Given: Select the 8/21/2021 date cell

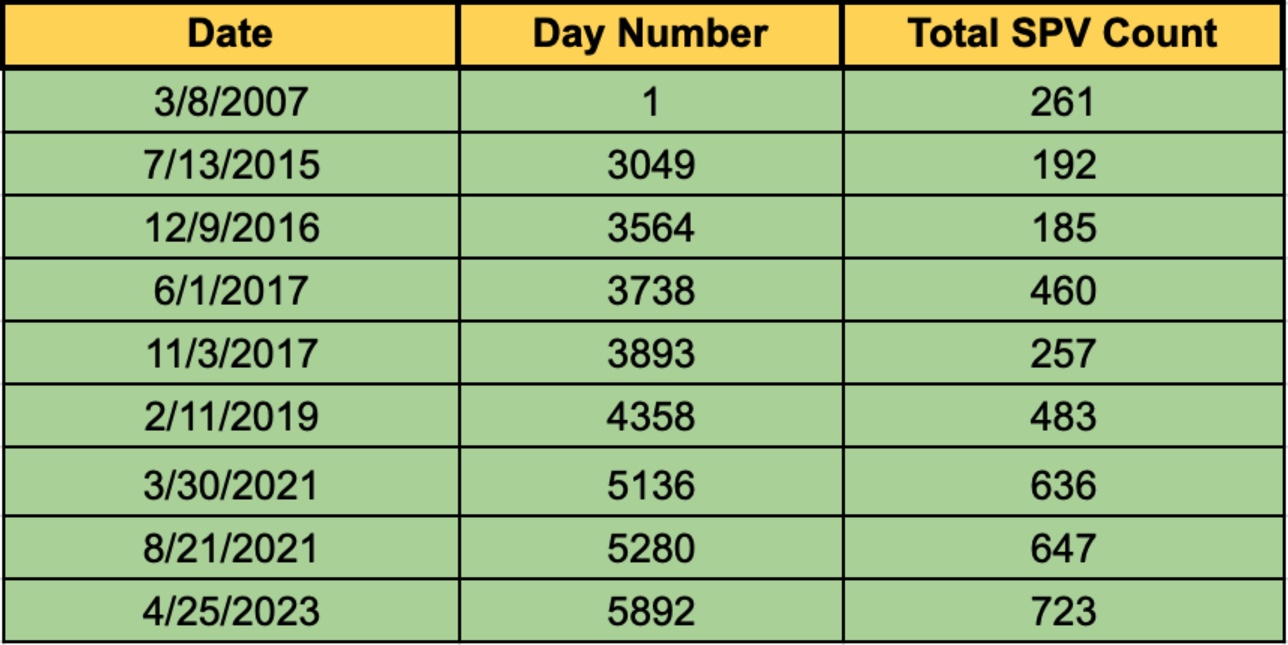Looking at the screenshot, I should (230, 548).
